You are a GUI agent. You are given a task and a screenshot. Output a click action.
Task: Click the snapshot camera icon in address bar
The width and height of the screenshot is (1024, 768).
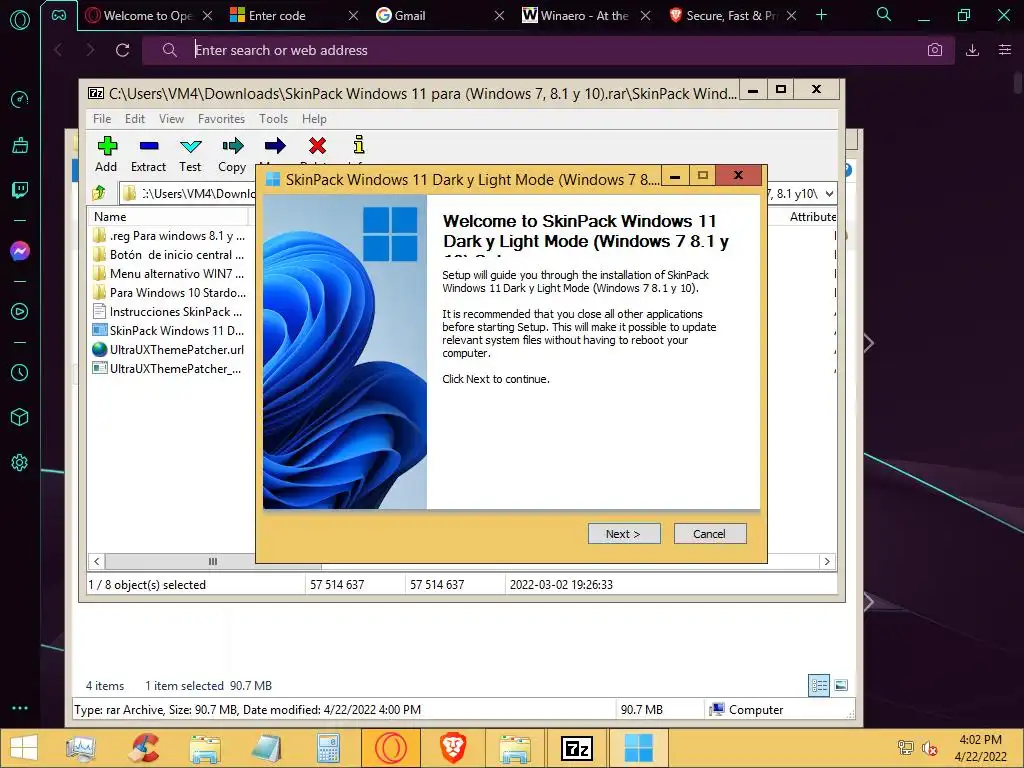pyautogui.click(x=935, y=50)
